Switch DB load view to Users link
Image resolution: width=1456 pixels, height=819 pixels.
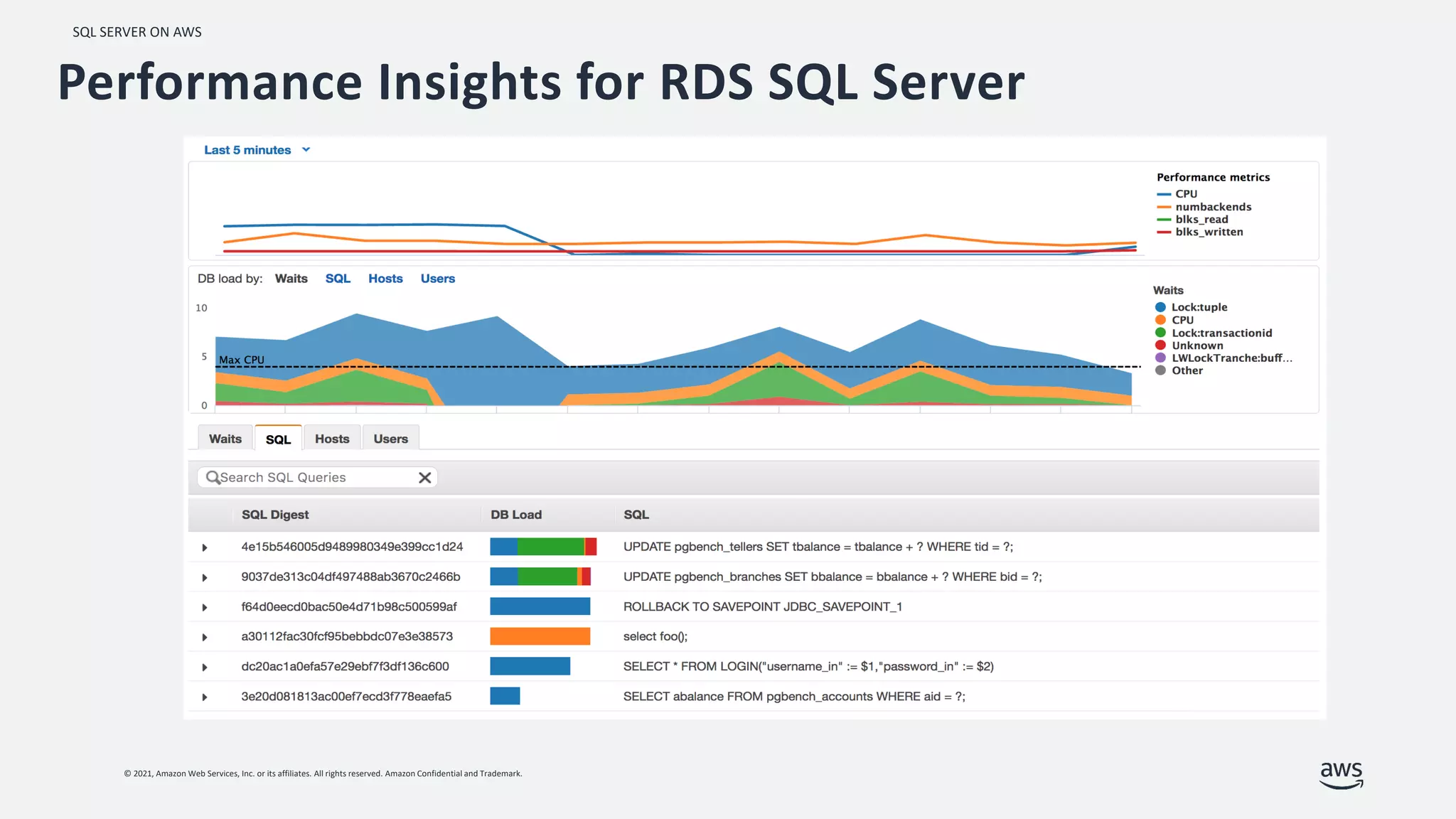click(x=437, y=279)
